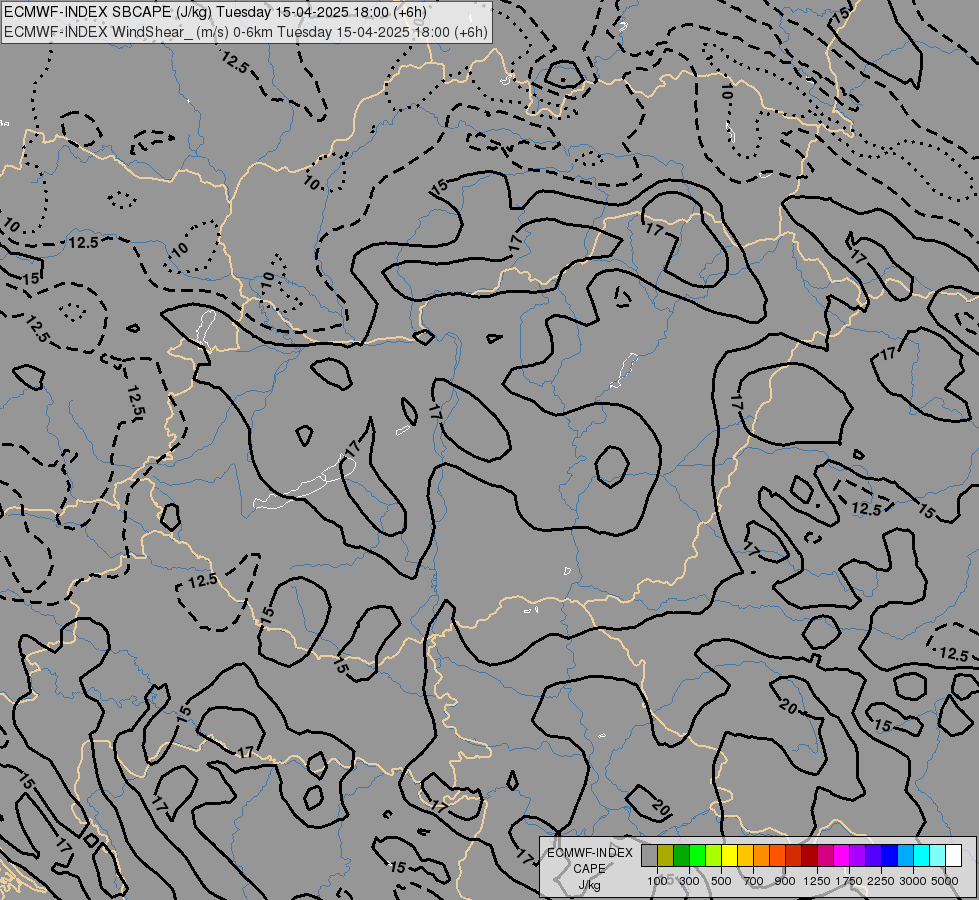
Task: Click the 1750 legend value
Action: point(849,881)
